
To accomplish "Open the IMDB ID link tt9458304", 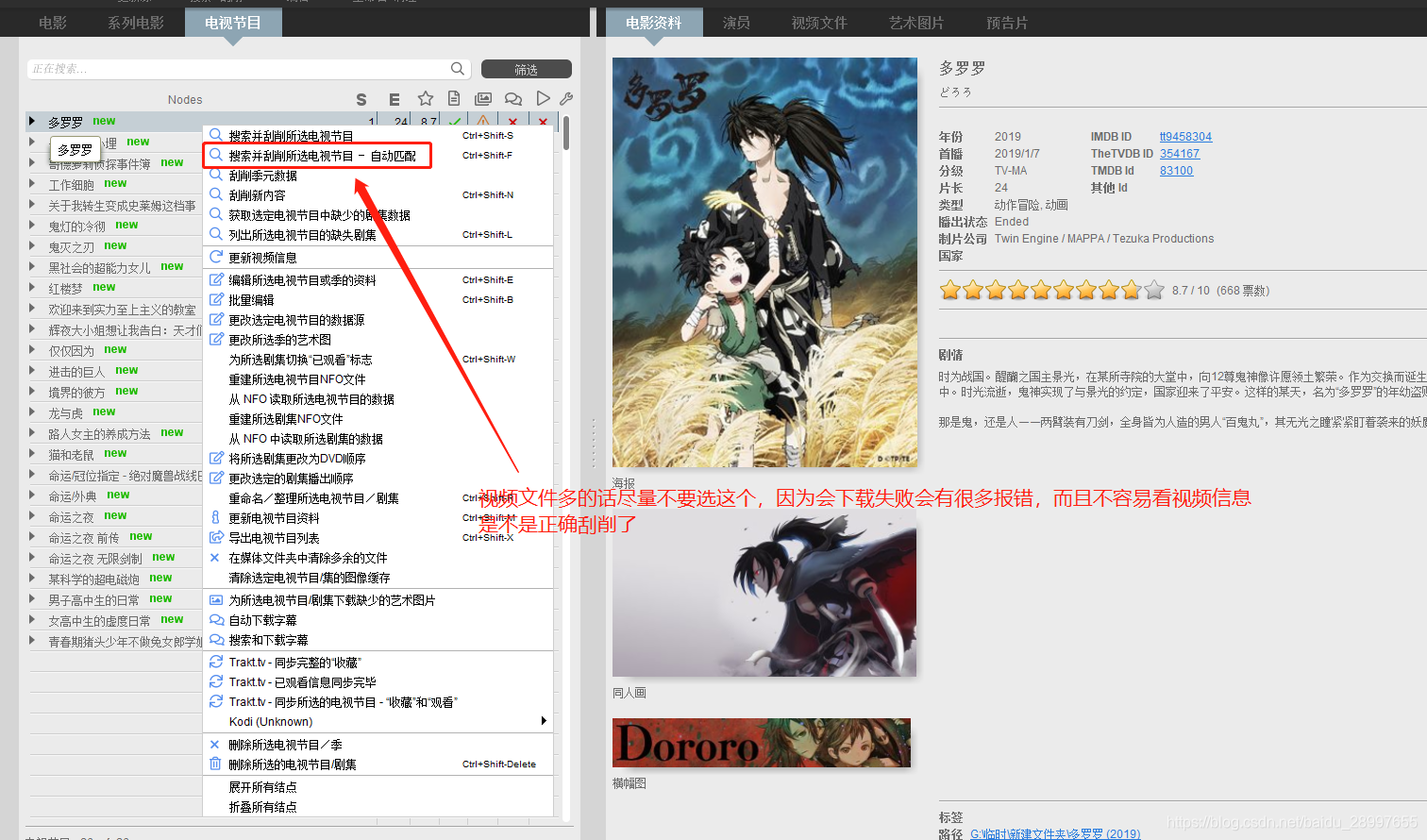I will (1185, 137).
